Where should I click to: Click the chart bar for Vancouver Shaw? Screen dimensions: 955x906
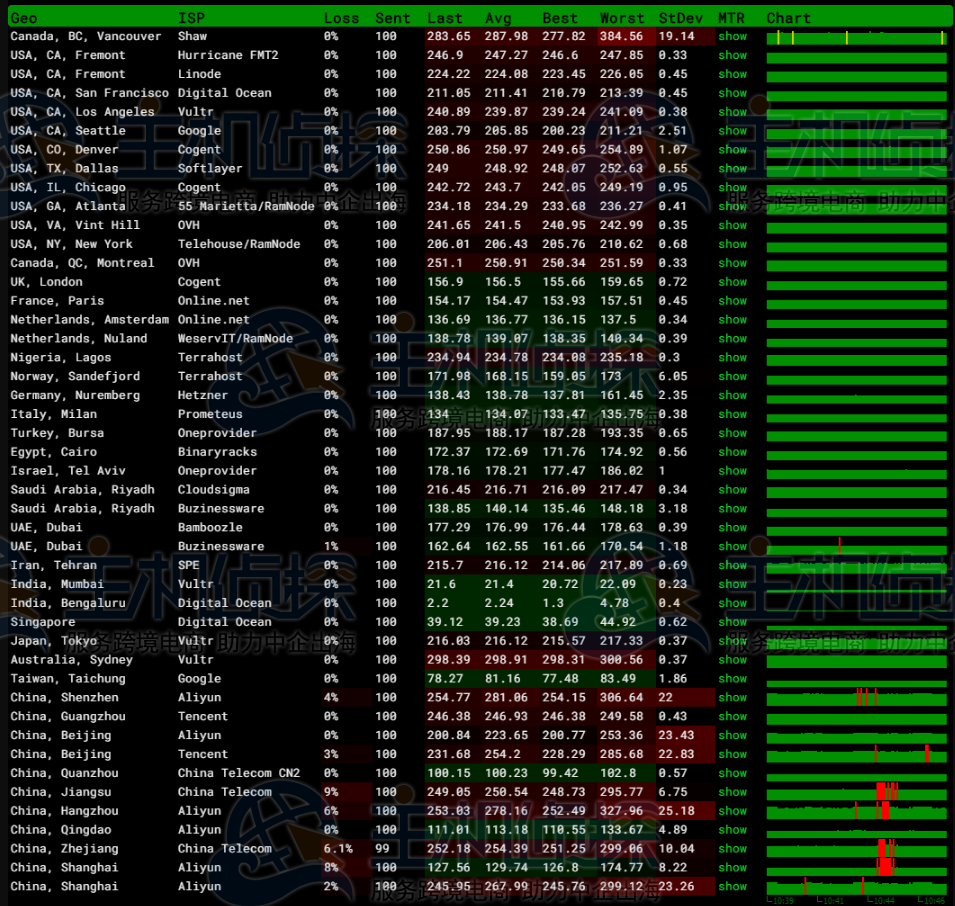pyautogui.click(x=856, y=37)
